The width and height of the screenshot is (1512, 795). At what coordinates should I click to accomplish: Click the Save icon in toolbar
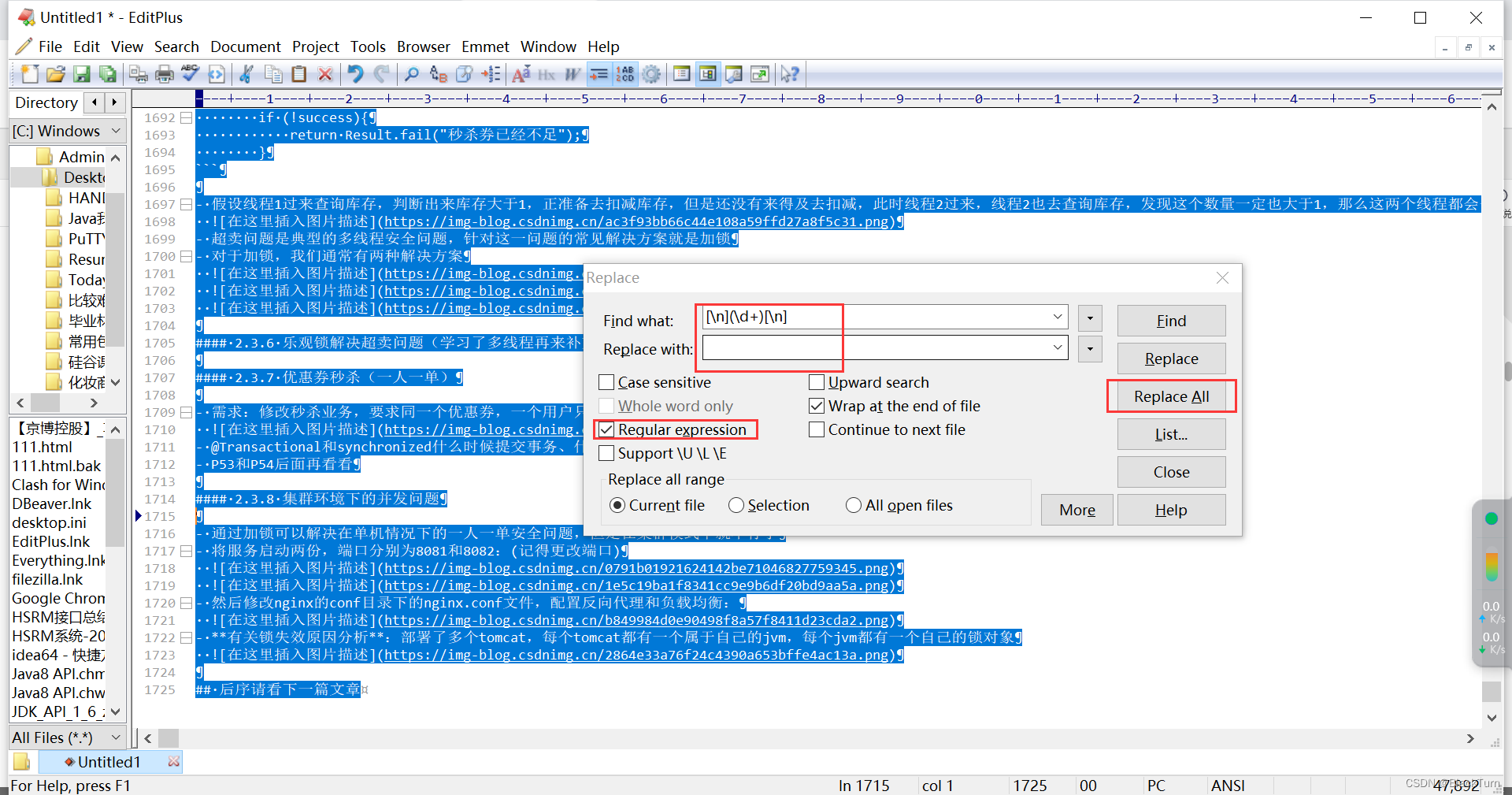81,74
